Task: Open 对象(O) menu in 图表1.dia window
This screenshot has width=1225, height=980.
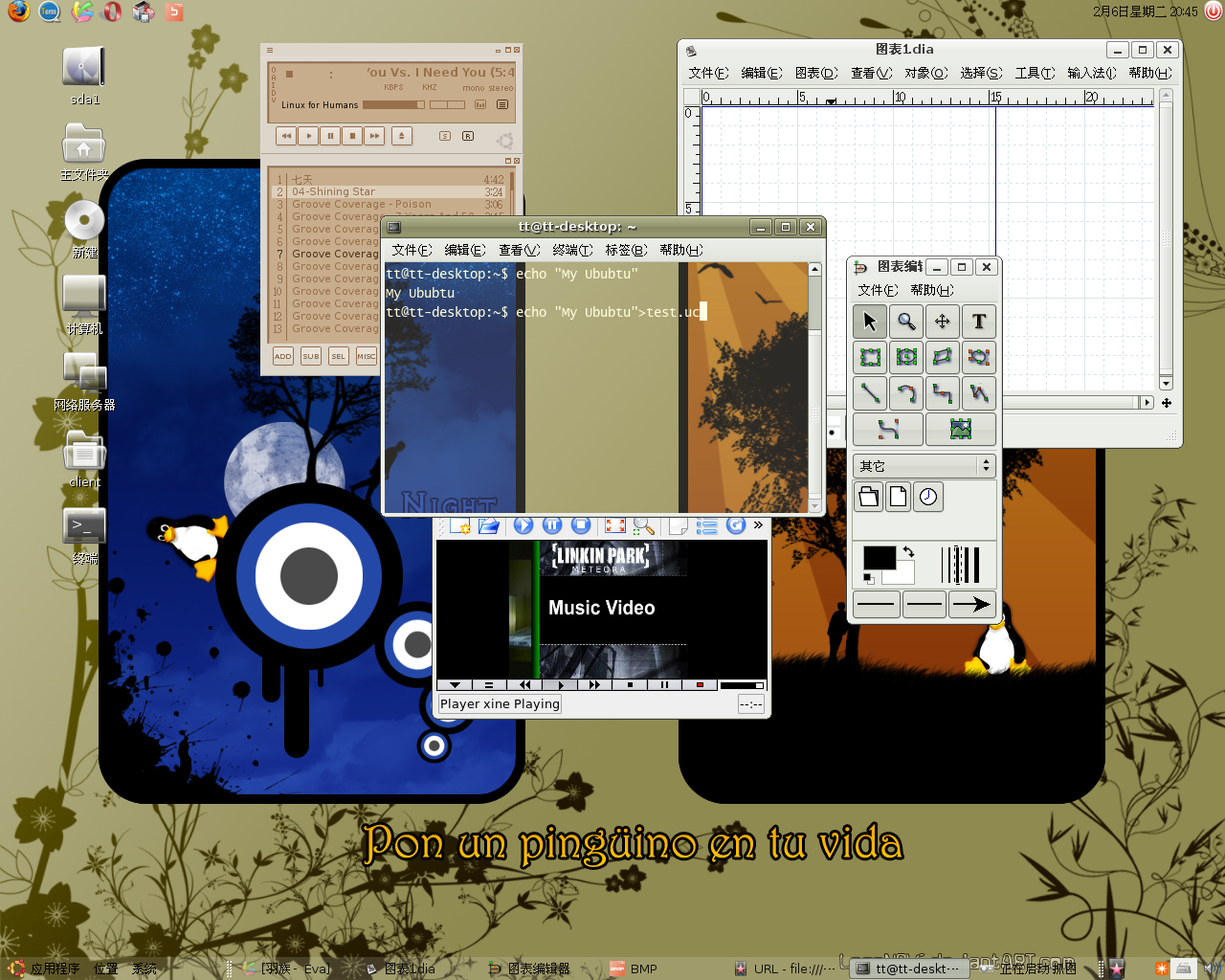Action: (x=925, y=73)
